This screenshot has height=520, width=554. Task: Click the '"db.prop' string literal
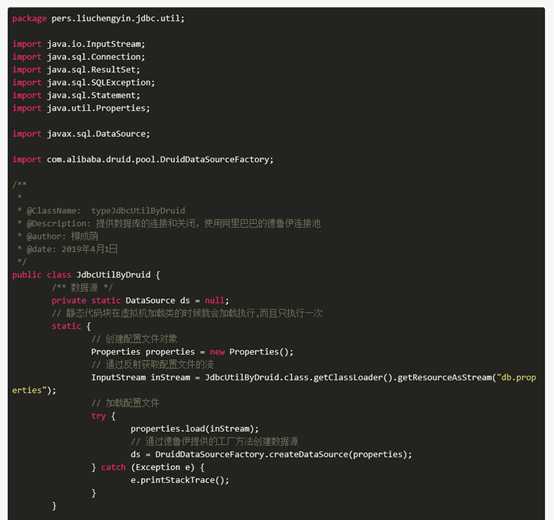[517, 378]
